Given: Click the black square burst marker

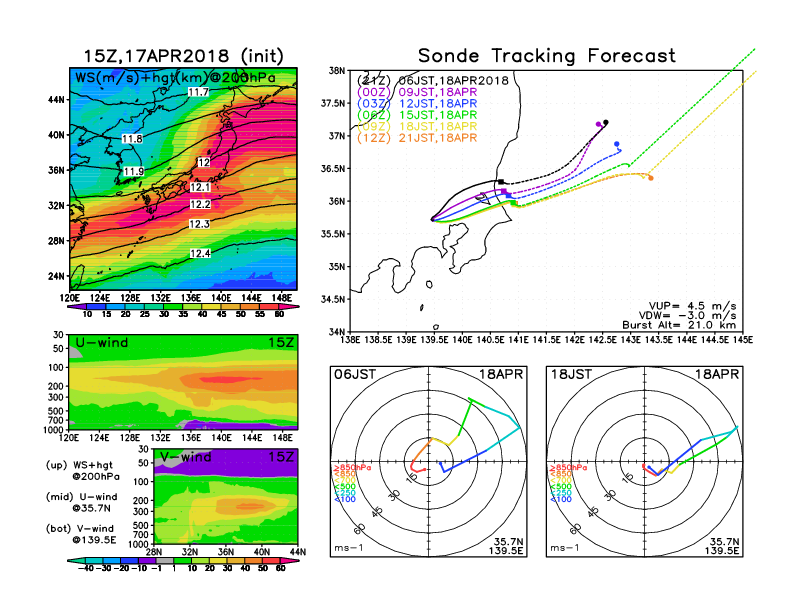Looking at the screenshot, I should [501, 182].
